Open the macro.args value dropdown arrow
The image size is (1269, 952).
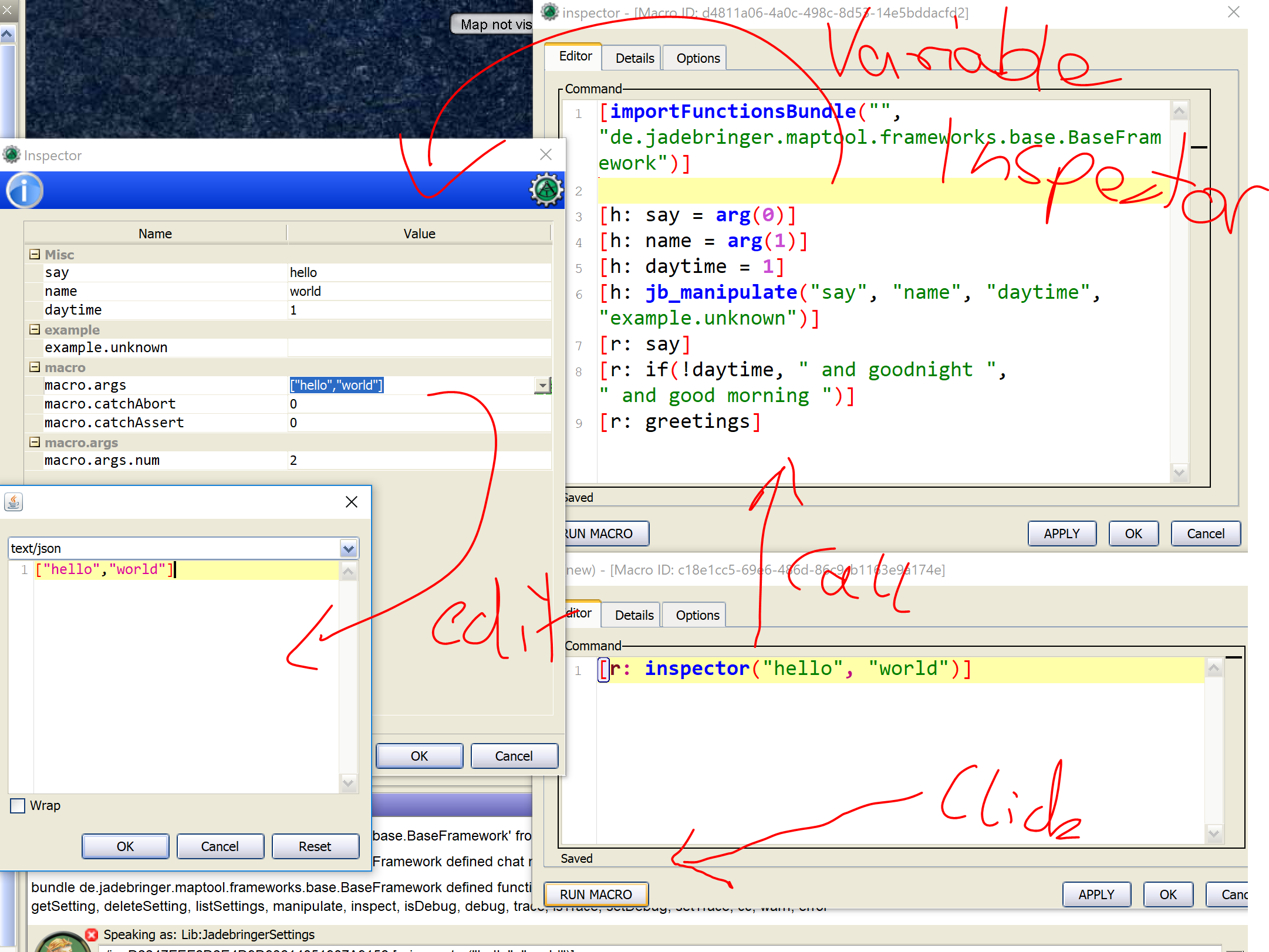coord(542,386)
